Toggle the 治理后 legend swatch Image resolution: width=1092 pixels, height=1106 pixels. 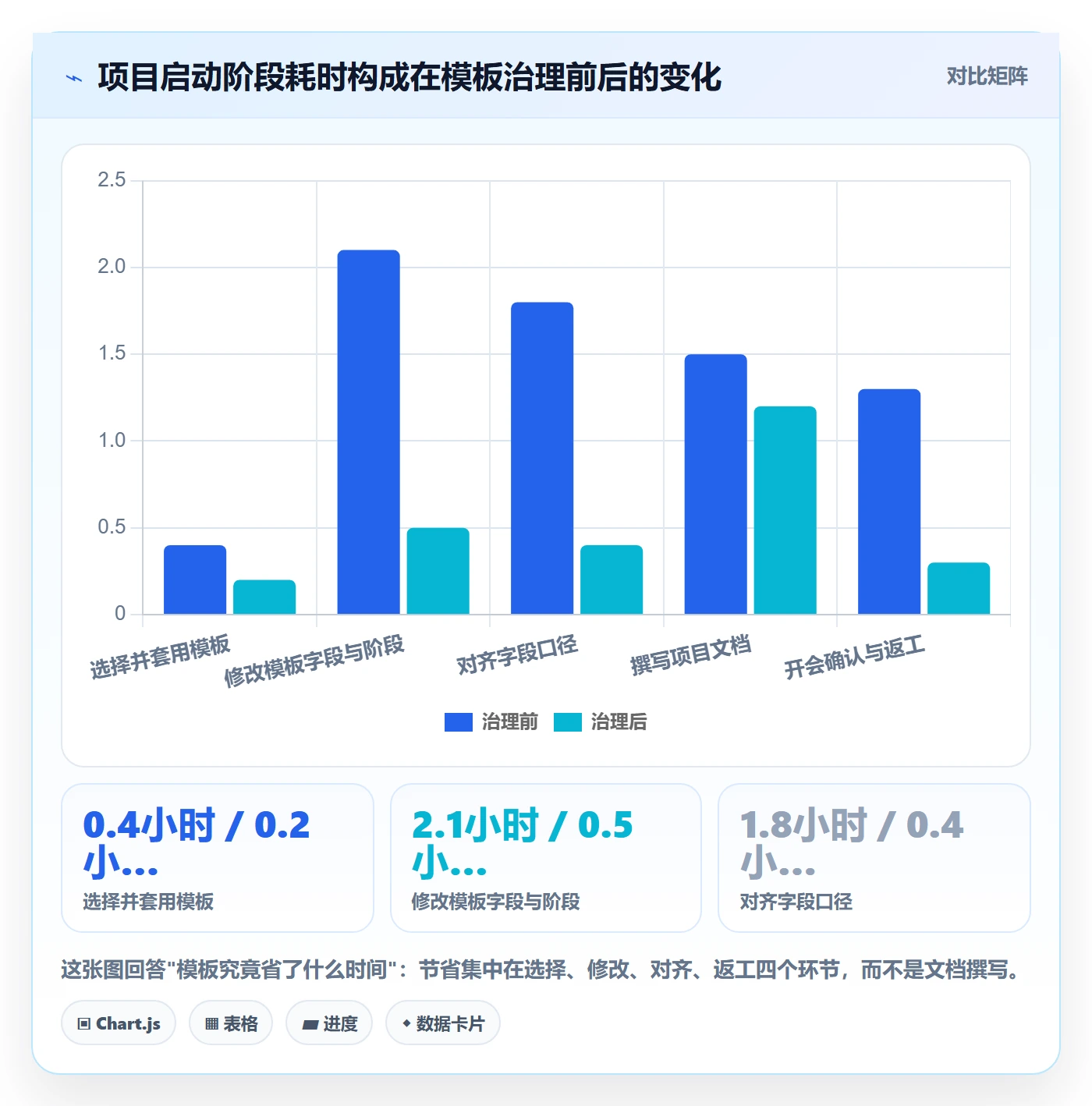pos(568,722)
